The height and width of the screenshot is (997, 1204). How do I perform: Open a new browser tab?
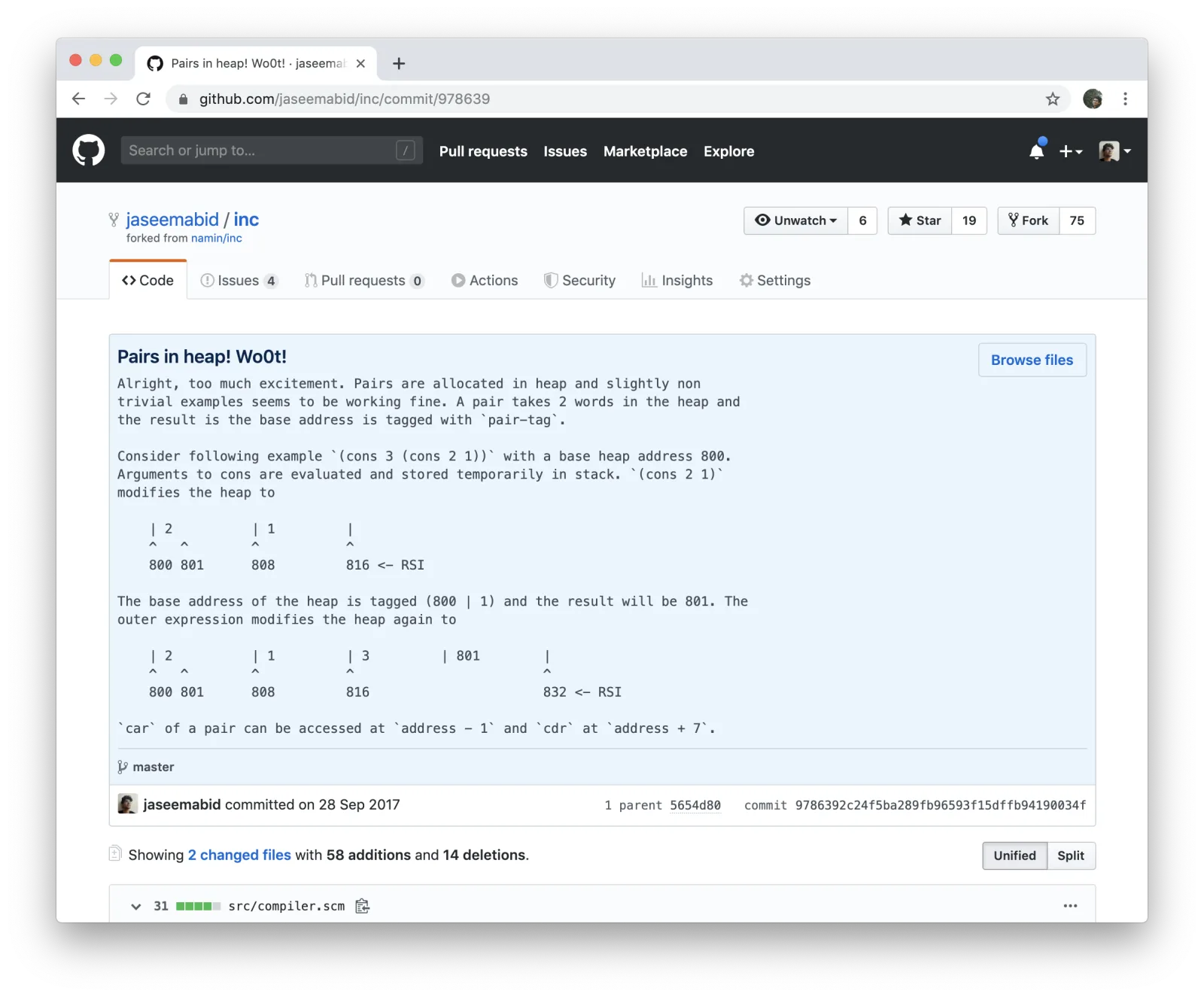[399, 64]
